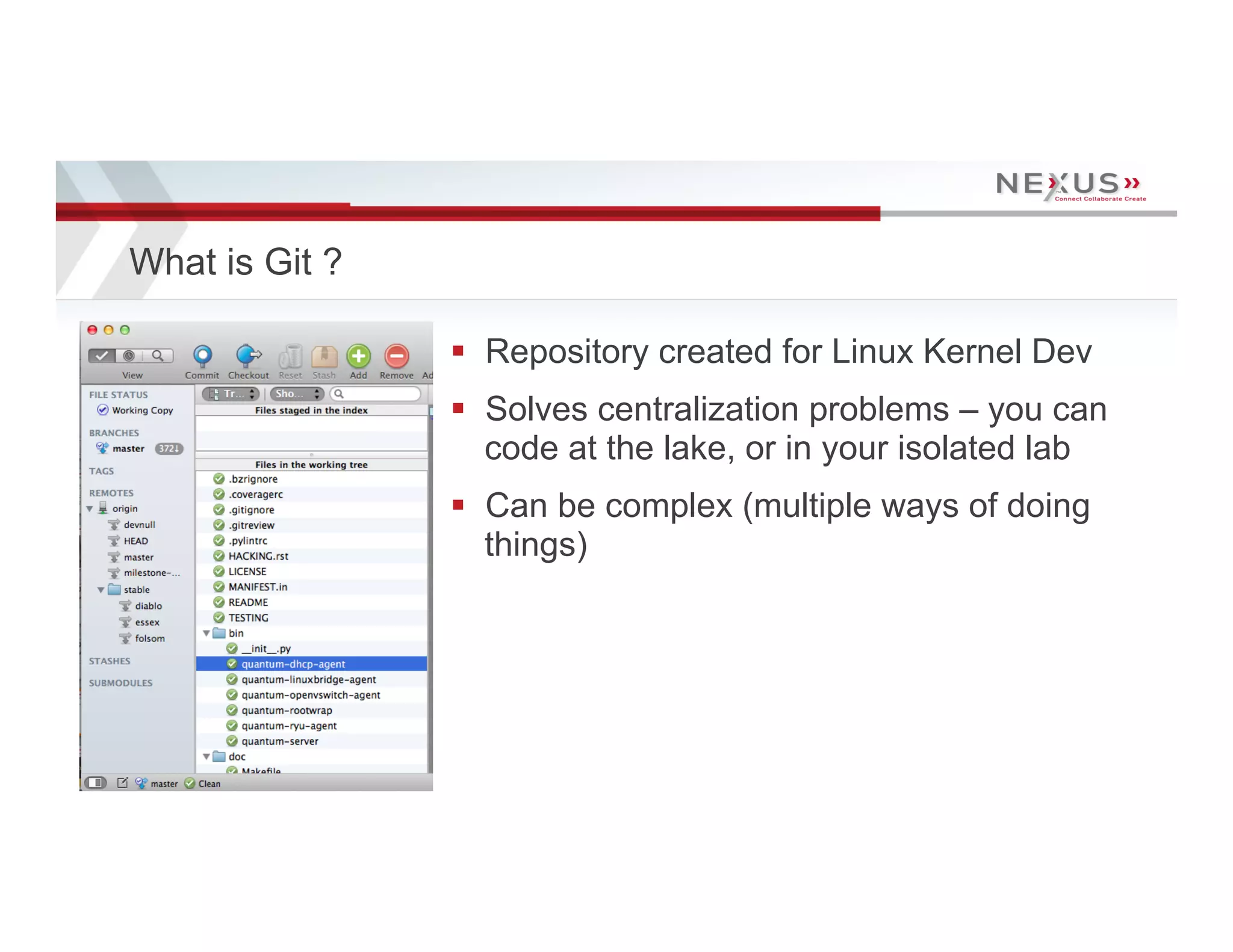
Task: Select the __init__.py file
Action: 311,649
